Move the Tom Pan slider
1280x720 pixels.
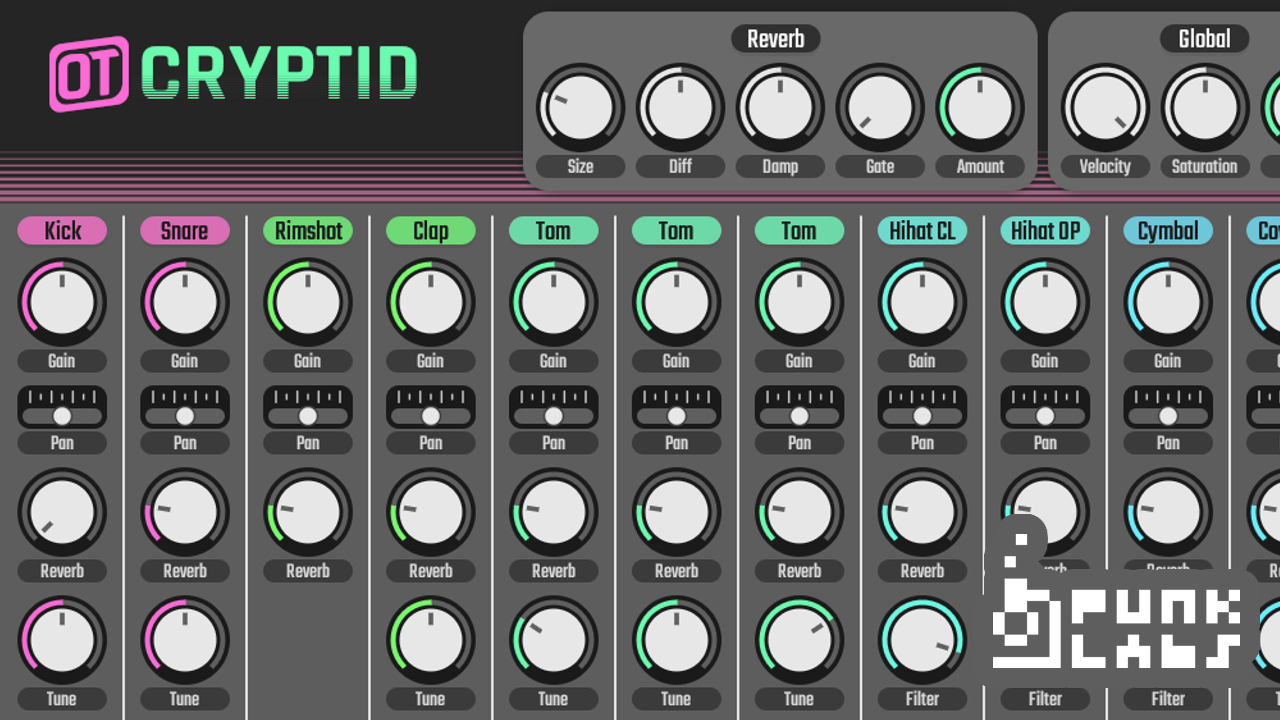coord(554,406)
